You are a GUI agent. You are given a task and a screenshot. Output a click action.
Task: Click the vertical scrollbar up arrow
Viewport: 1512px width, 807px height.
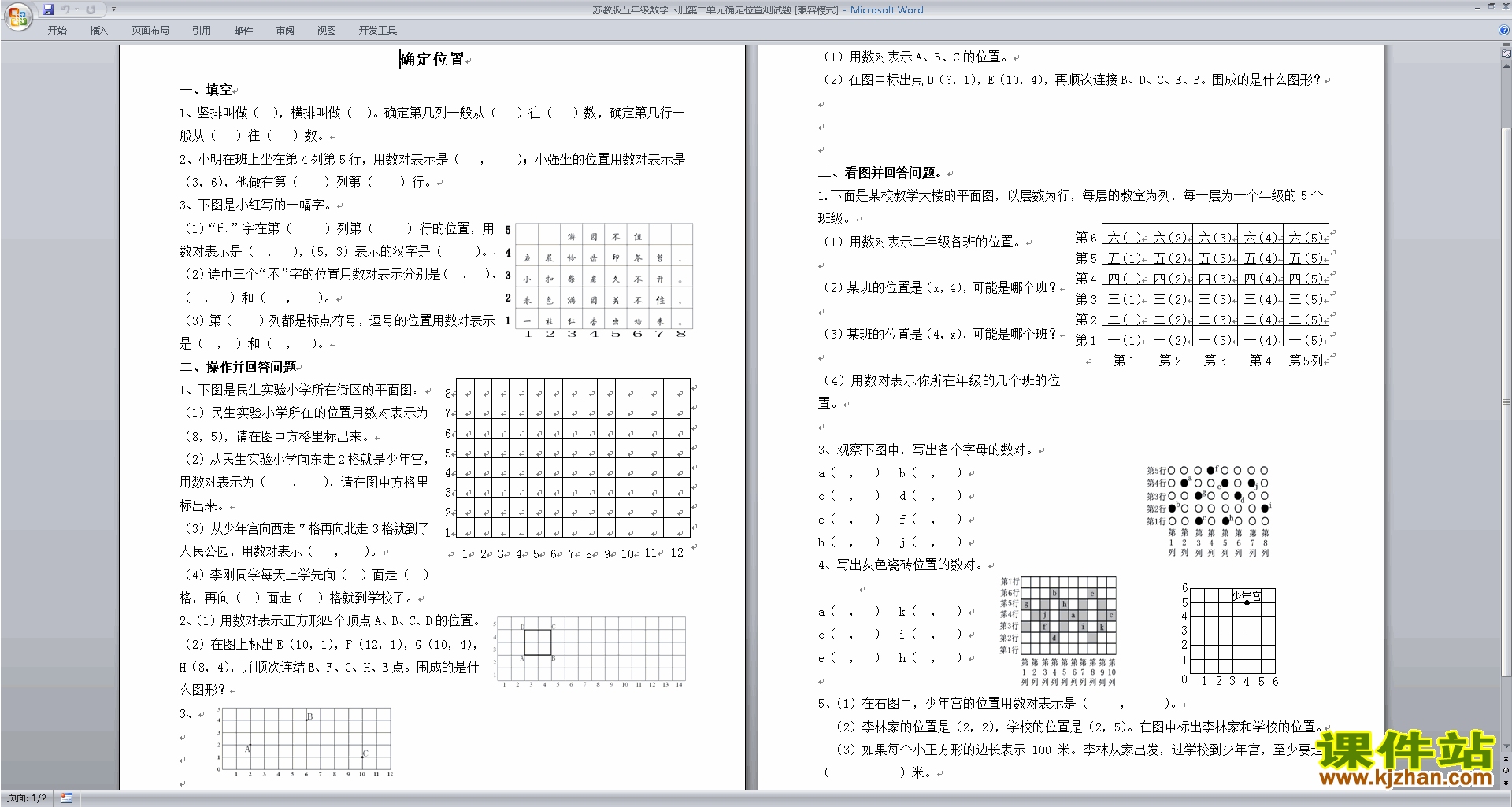point(1506,65)
